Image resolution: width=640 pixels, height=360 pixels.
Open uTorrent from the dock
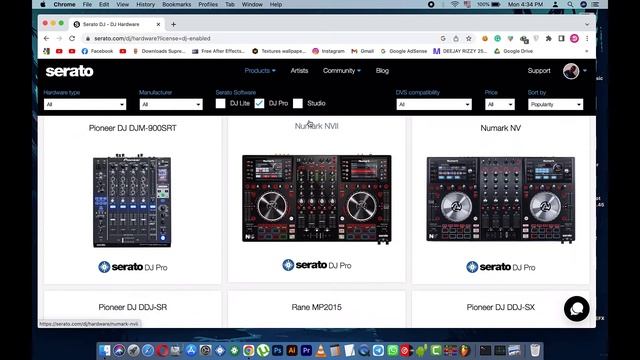click(x=263, y=350)
